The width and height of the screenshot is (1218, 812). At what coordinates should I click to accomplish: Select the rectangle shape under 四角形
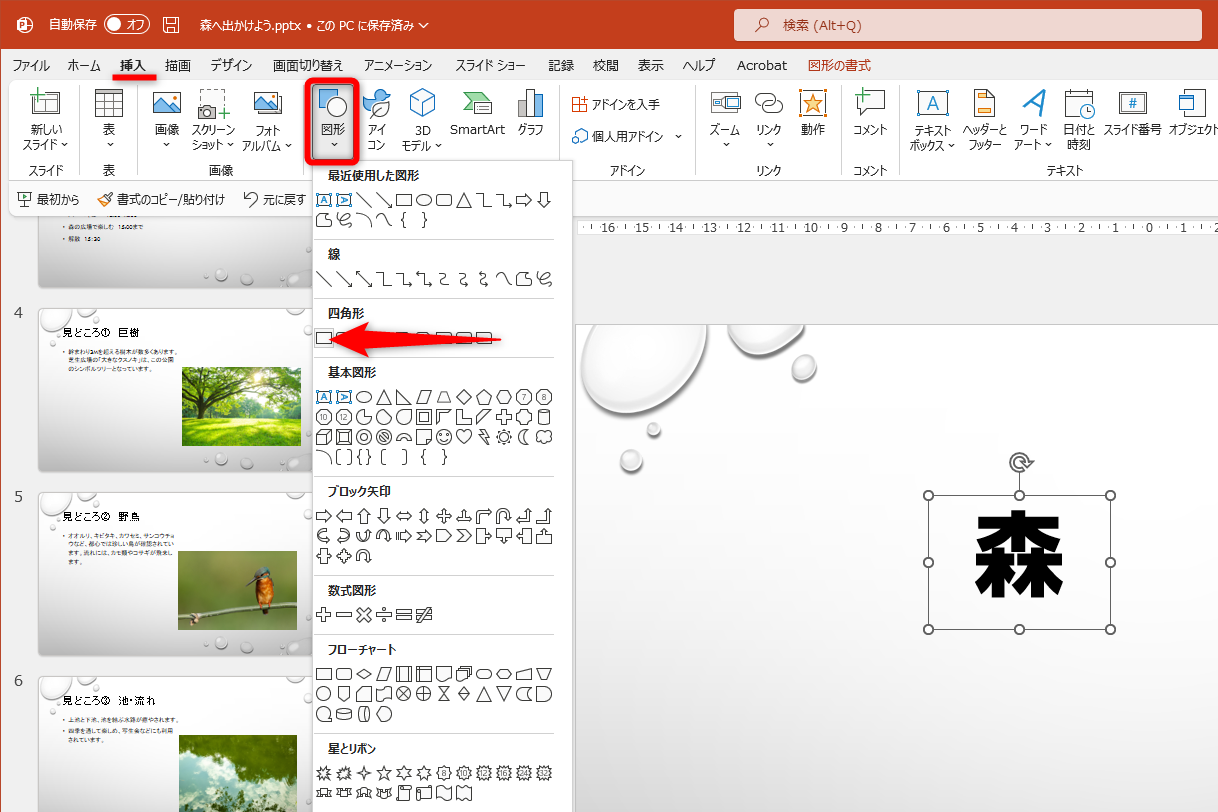click(323, 338)
